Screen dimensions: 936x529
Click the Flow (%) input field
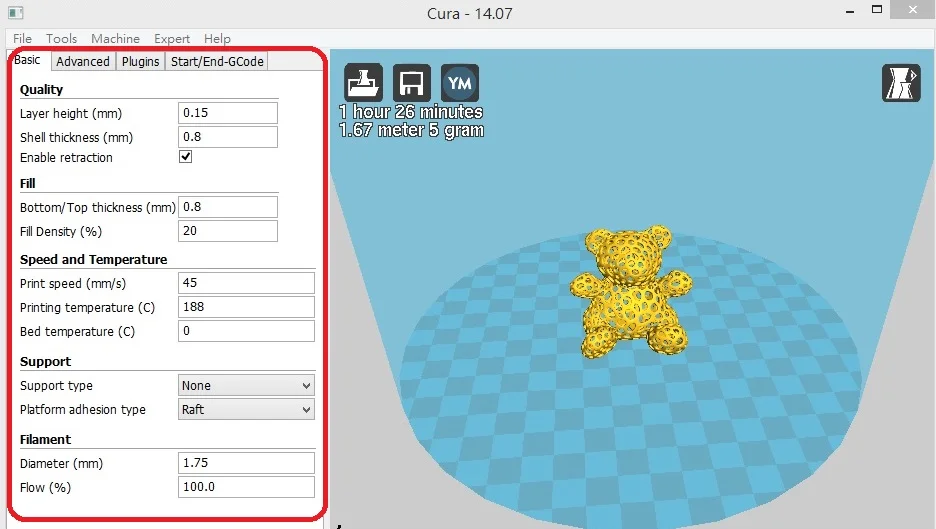click(x=246, y=487)
